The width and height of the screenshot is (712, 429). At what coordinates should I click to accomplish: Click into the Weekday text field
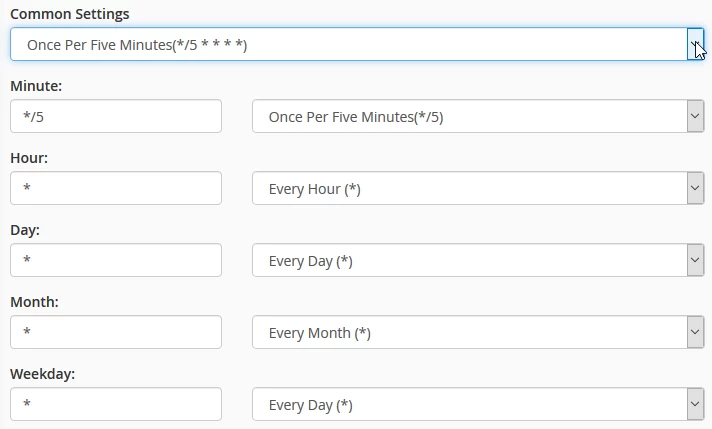116,404
